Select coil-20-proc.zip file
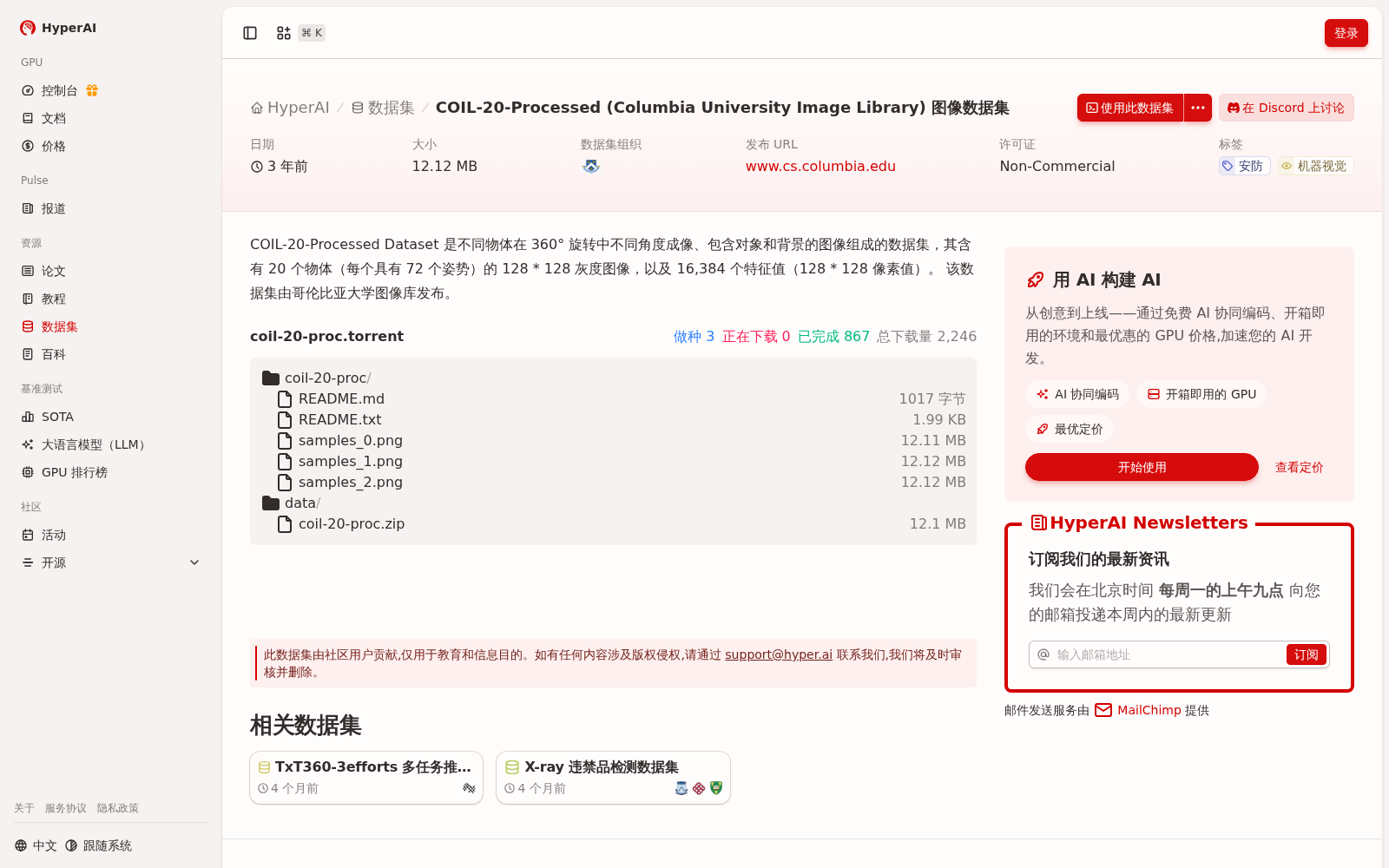 coord(613,524)
